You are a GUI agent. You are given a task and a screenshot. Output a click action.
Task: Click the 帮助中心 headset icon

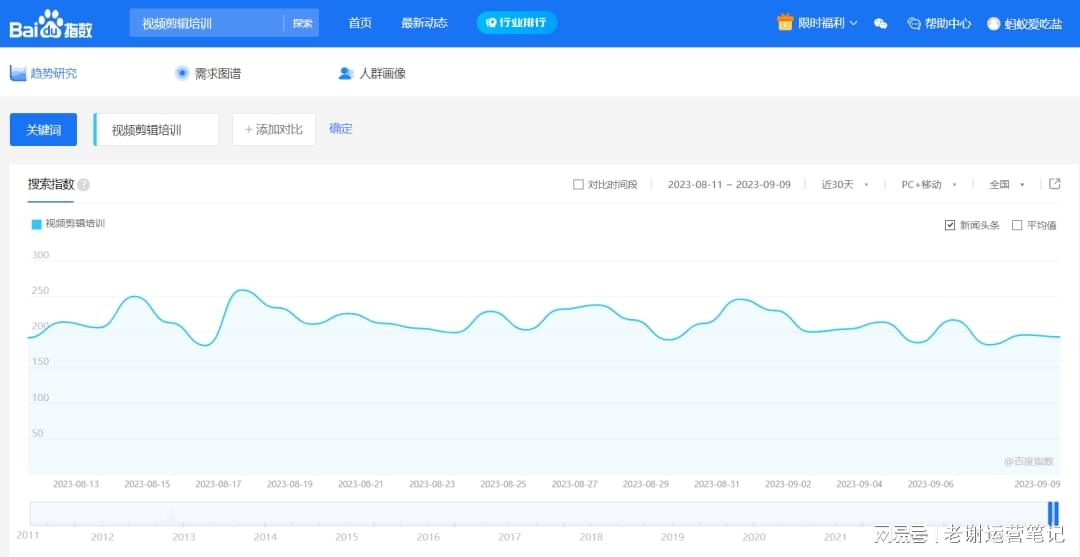click(x=913, y=23)
